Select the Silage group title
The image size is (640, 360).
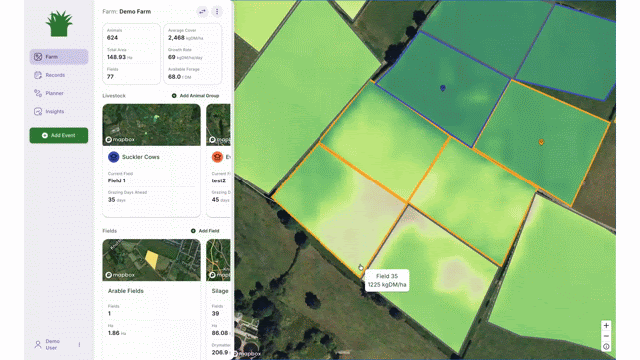pos(220,291)
